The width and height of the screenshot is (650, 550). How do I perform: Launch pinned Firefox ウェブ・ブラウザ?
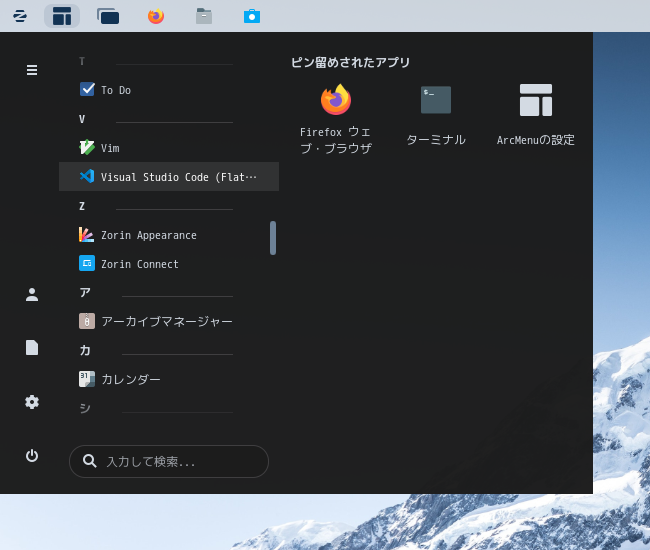[x=336, y=119]
